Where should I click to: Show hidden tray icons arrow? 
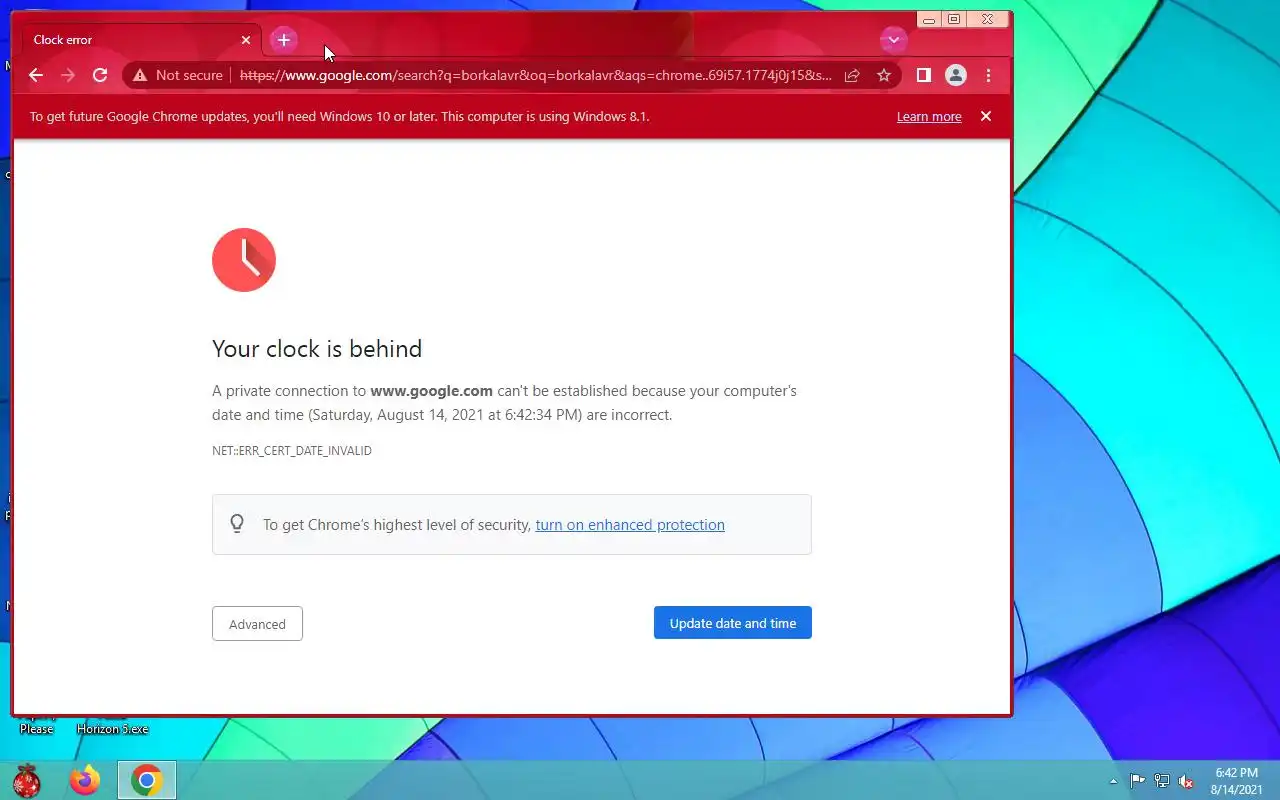1113,781
